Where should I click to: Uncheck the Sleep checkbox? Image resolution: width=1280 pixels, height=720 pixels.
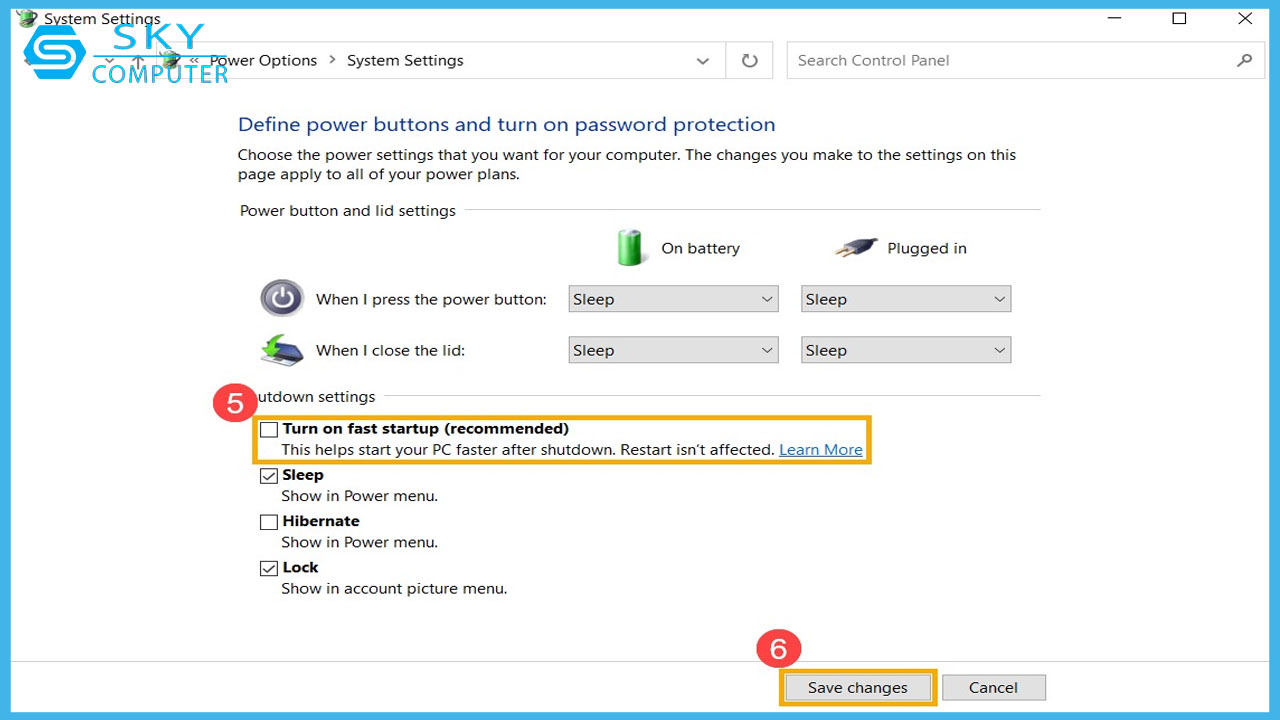pyautogui.click(x=269, y=476)
